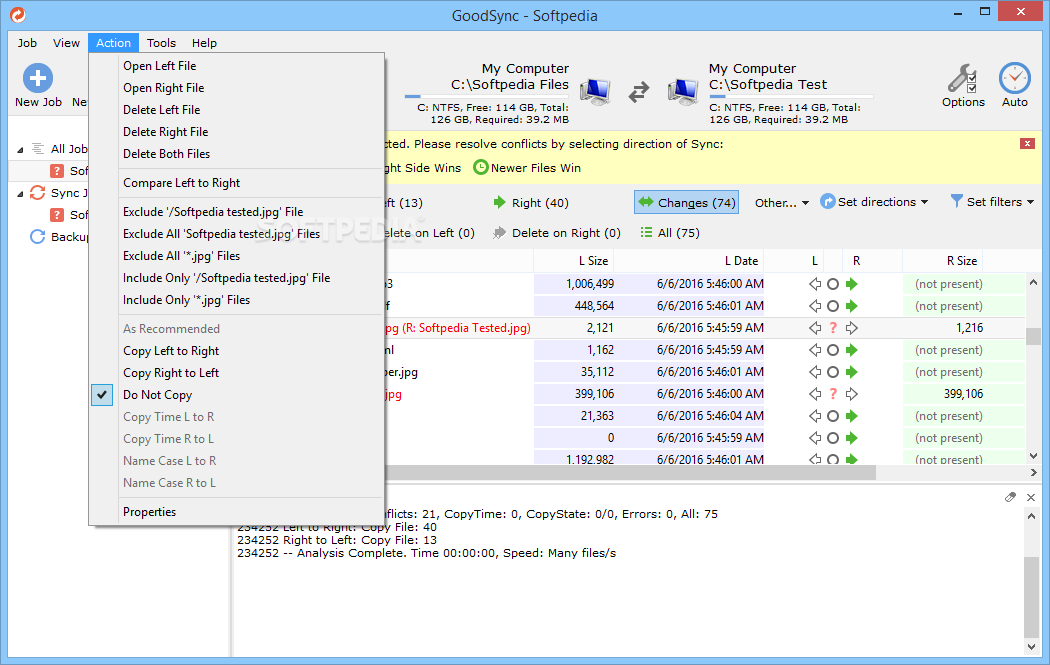Click the C:\Softpedia Test path

click(767, 84)
